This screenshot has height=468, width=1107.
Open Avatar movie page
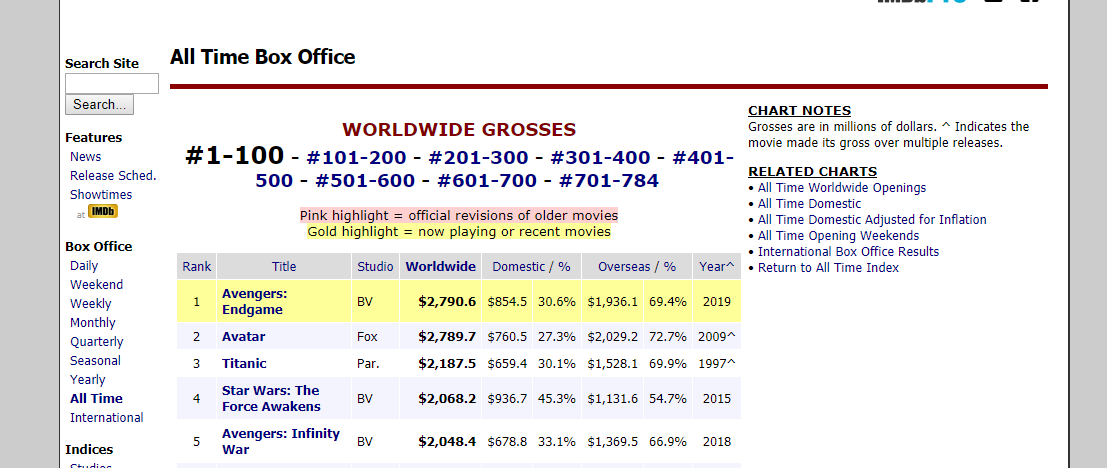pyautogui.click(x=244, y=337)
